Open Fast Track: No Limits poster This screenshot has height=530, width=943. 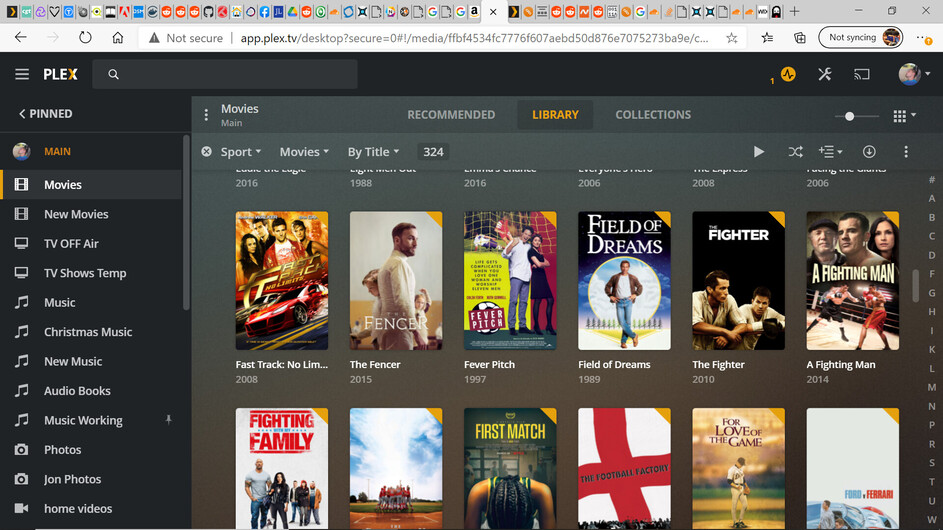click(x=281, y=280)
